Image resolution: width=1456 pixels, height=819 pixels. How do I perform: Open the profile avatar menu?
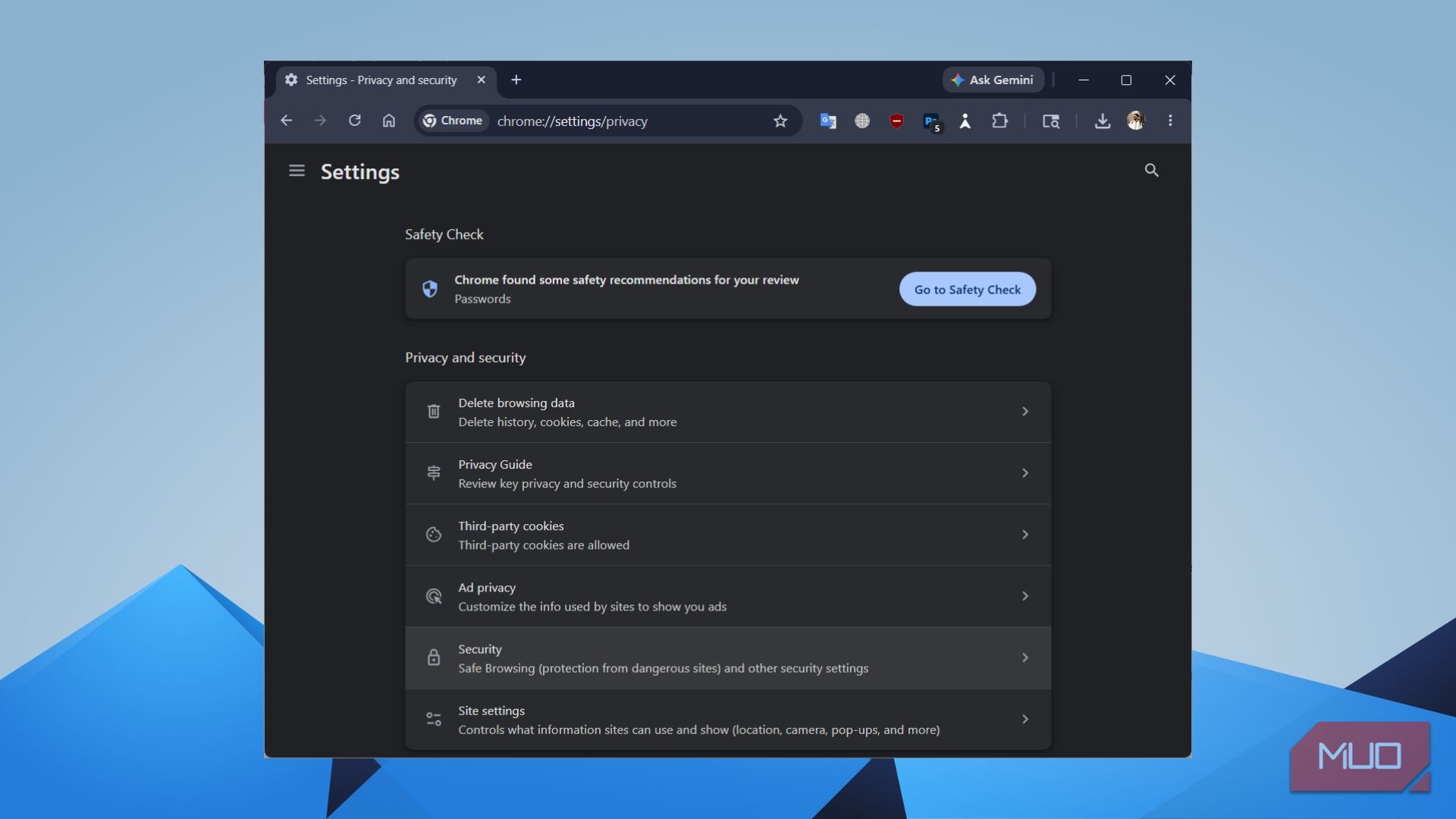[1136, 121]
